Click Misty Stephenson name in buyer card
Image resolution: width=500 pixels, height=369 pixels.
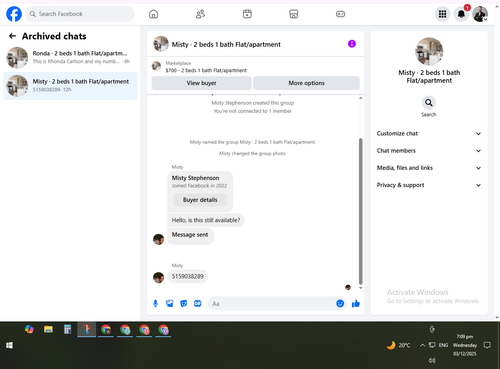coord(195,178)
